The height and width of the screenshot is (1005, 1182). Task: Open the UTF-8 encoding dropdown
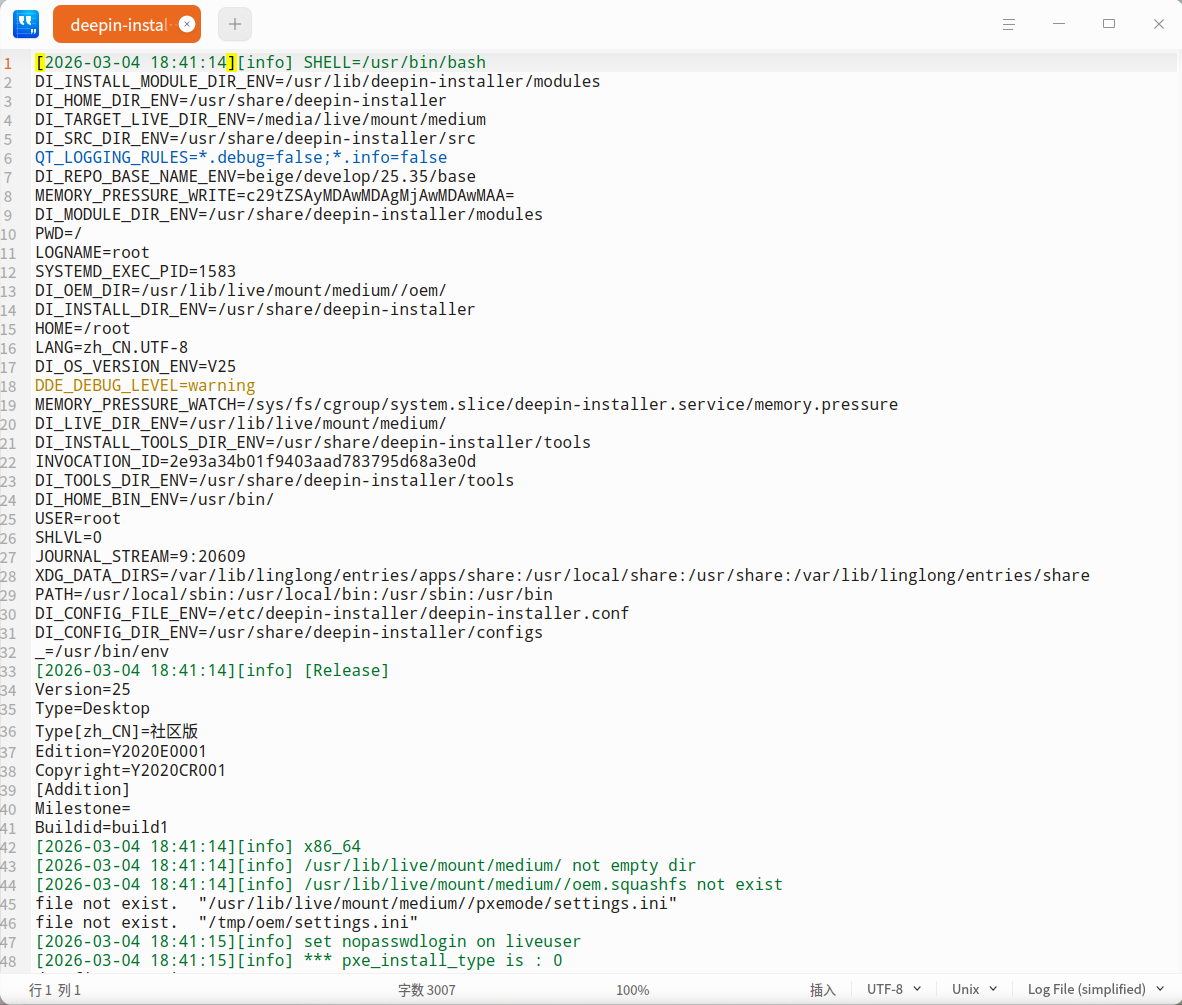coord(891,989)
